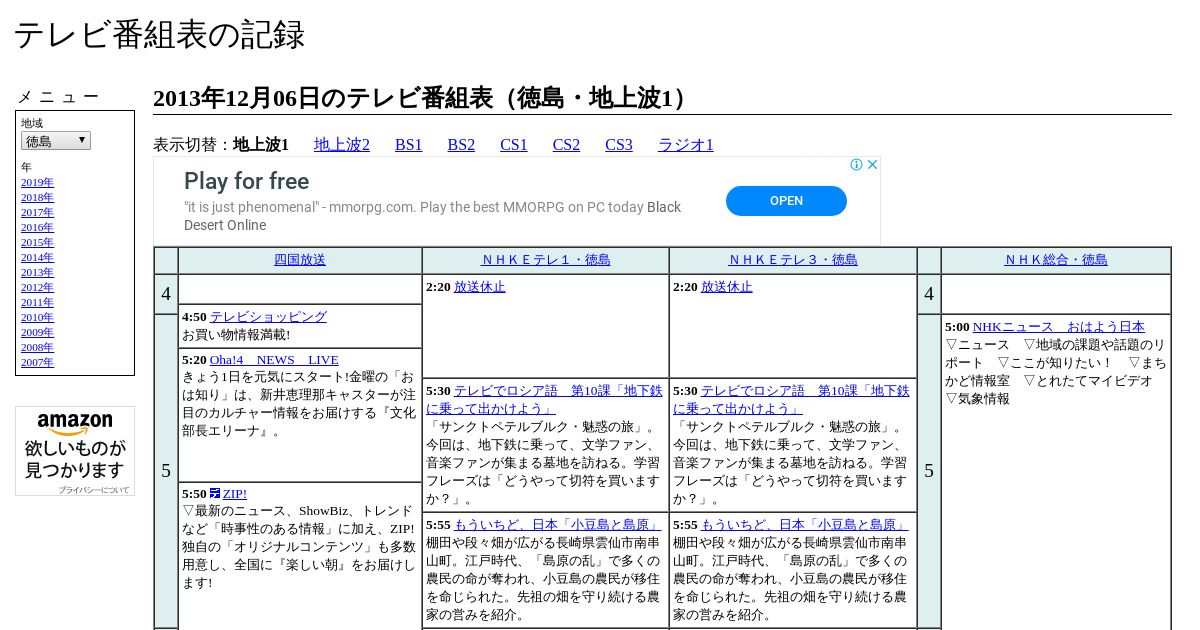The image size is (1200, 630).
Task: Open the 徳島 region dropdown
Action: [56, 141]
